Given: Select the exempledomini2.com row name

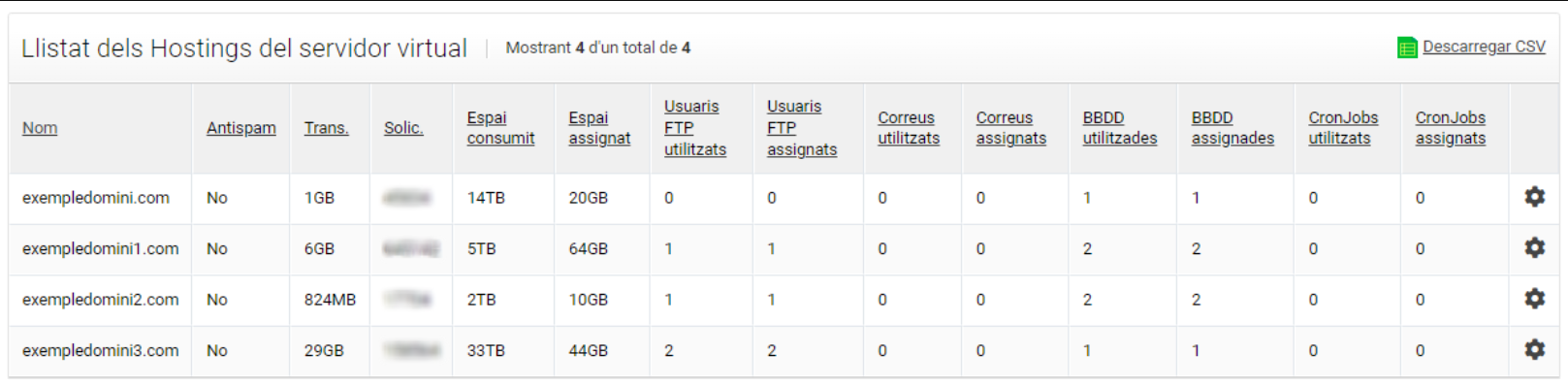Looking at the screenshot, I should pyautogui.click(x=101, y=300).
